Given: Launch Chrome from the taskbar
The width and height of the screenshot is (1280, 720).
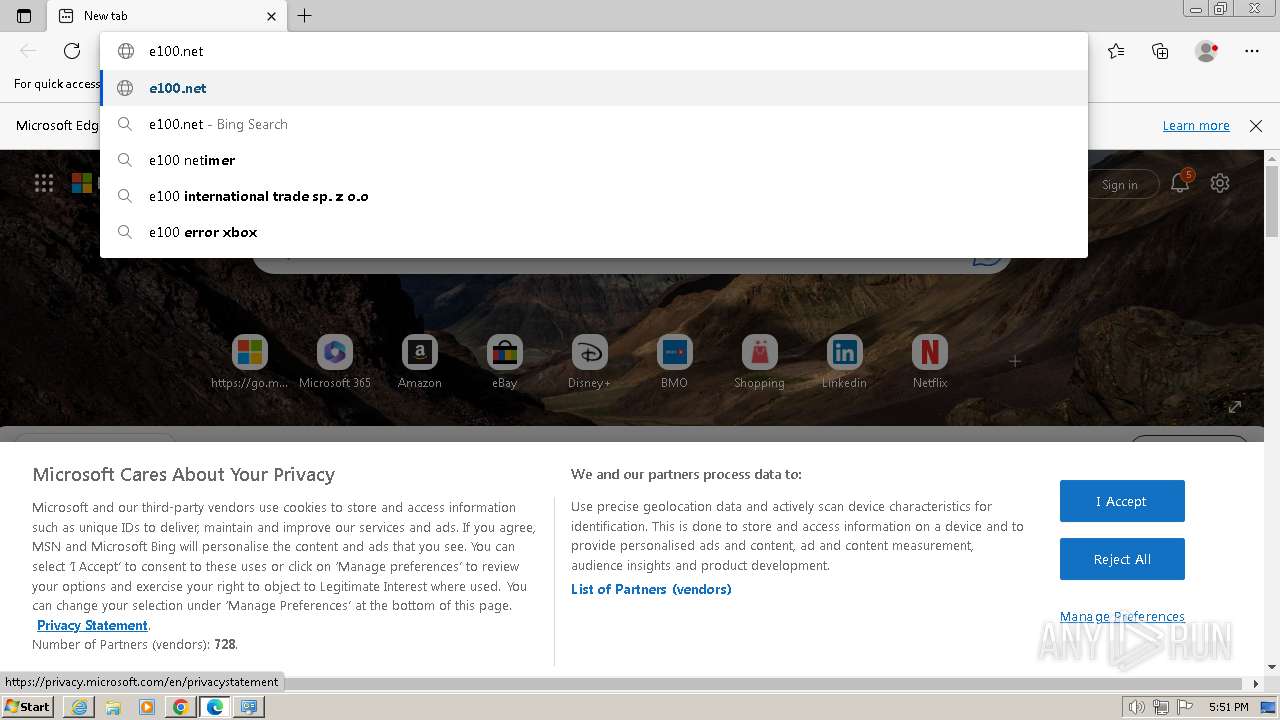Looking at the screenshot, I should pyautogui.click(x=181, y=707).
